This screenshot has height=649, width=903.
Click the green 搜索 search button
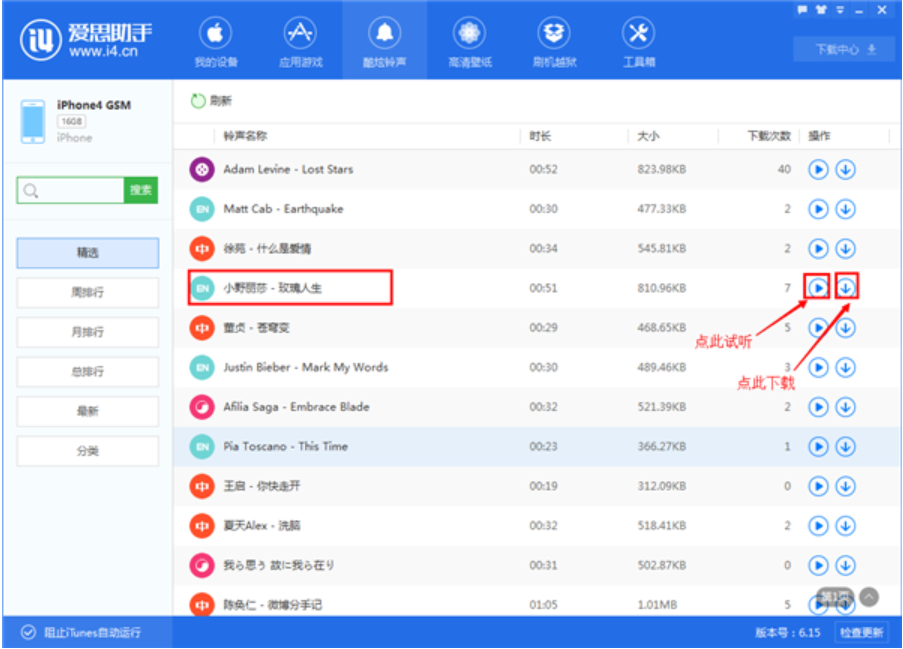coord(141,190)
